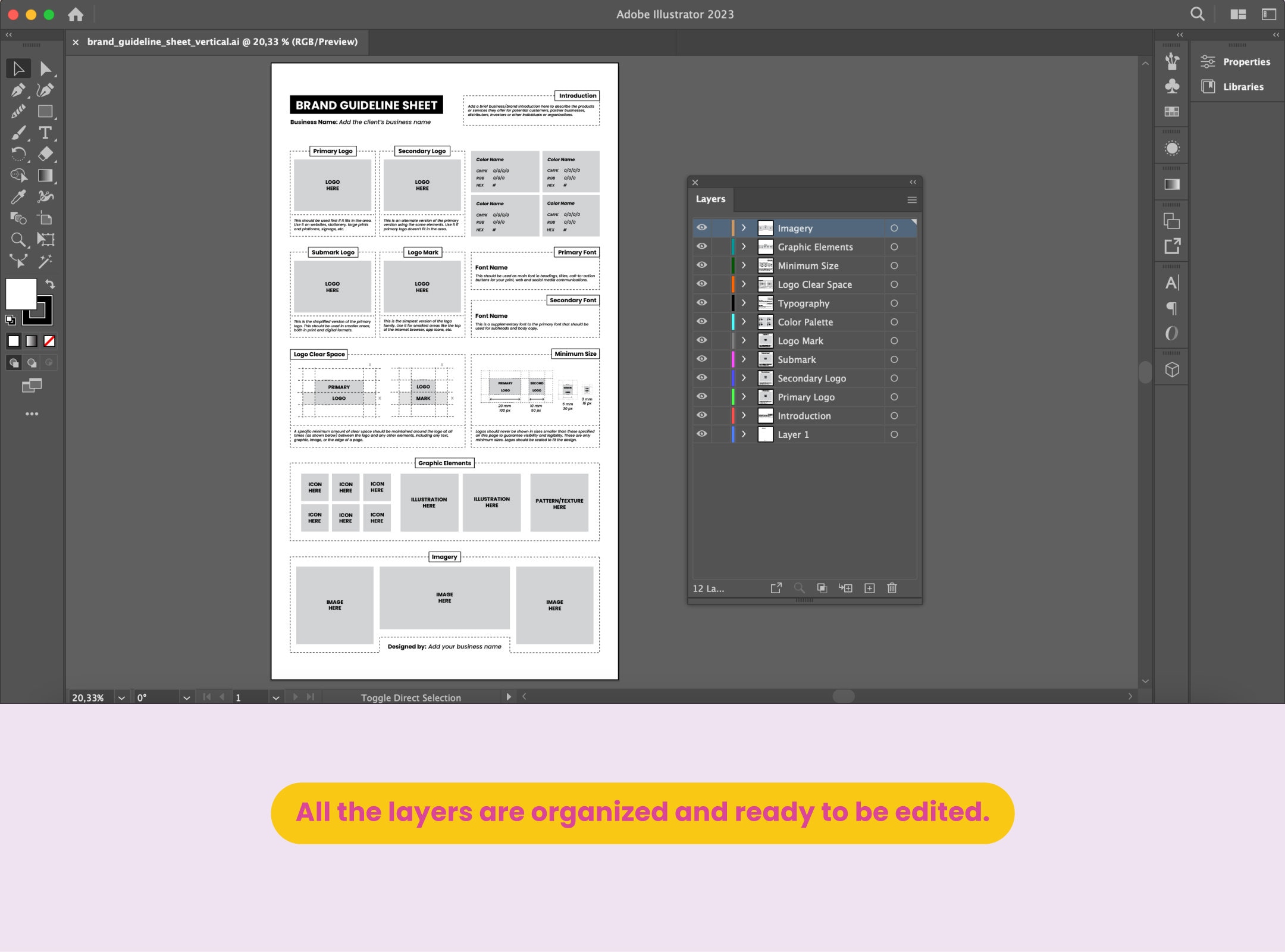Image resolution: width=1285 pixels, height=952 pixels.
Task: Expand the Primary Logo layer
Action: pos(744,397)
